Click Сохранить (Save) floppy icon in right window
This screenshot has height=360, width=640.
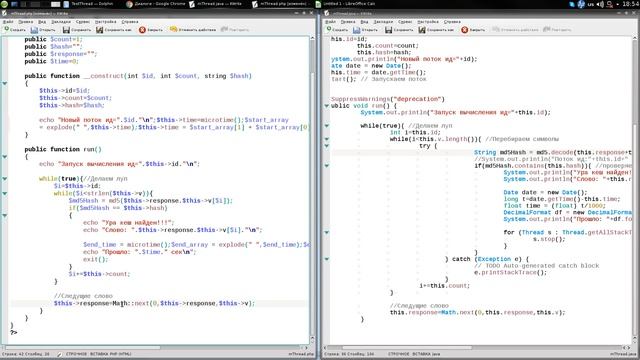tap(389, 30)
